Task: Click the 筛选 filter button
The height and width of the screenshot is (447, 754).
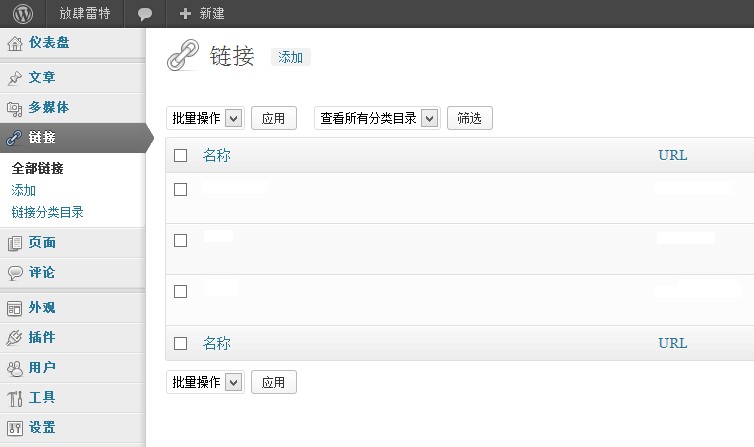Action: click(470, 118)
